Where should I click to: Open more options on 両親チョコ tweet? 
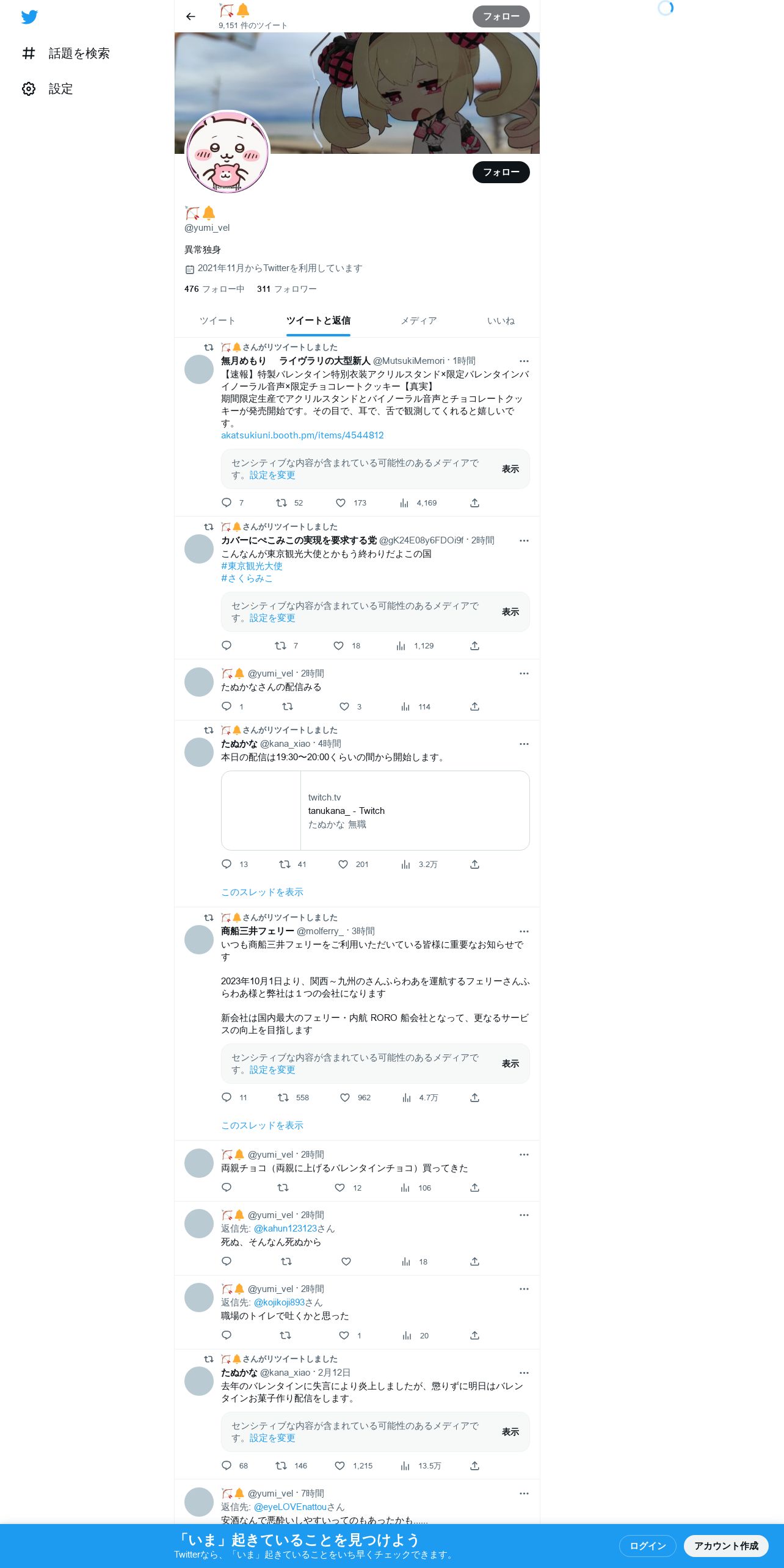click(x=524, y=1155)
